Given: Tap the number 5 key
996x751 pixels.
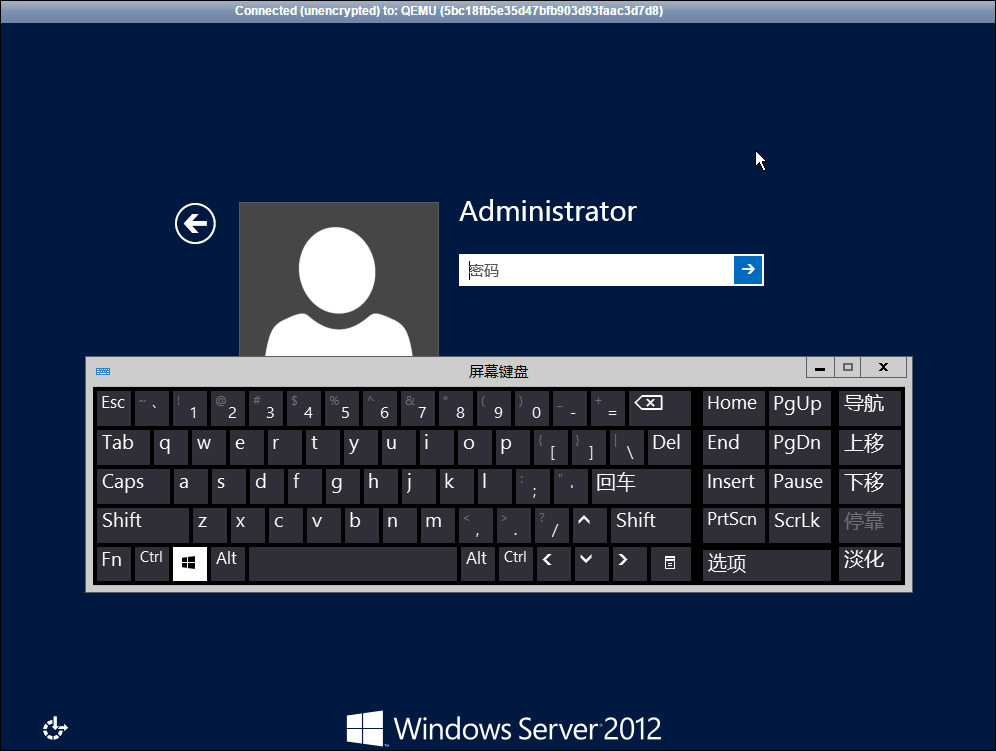Looking at the screenshot, I should coord(342,408).
